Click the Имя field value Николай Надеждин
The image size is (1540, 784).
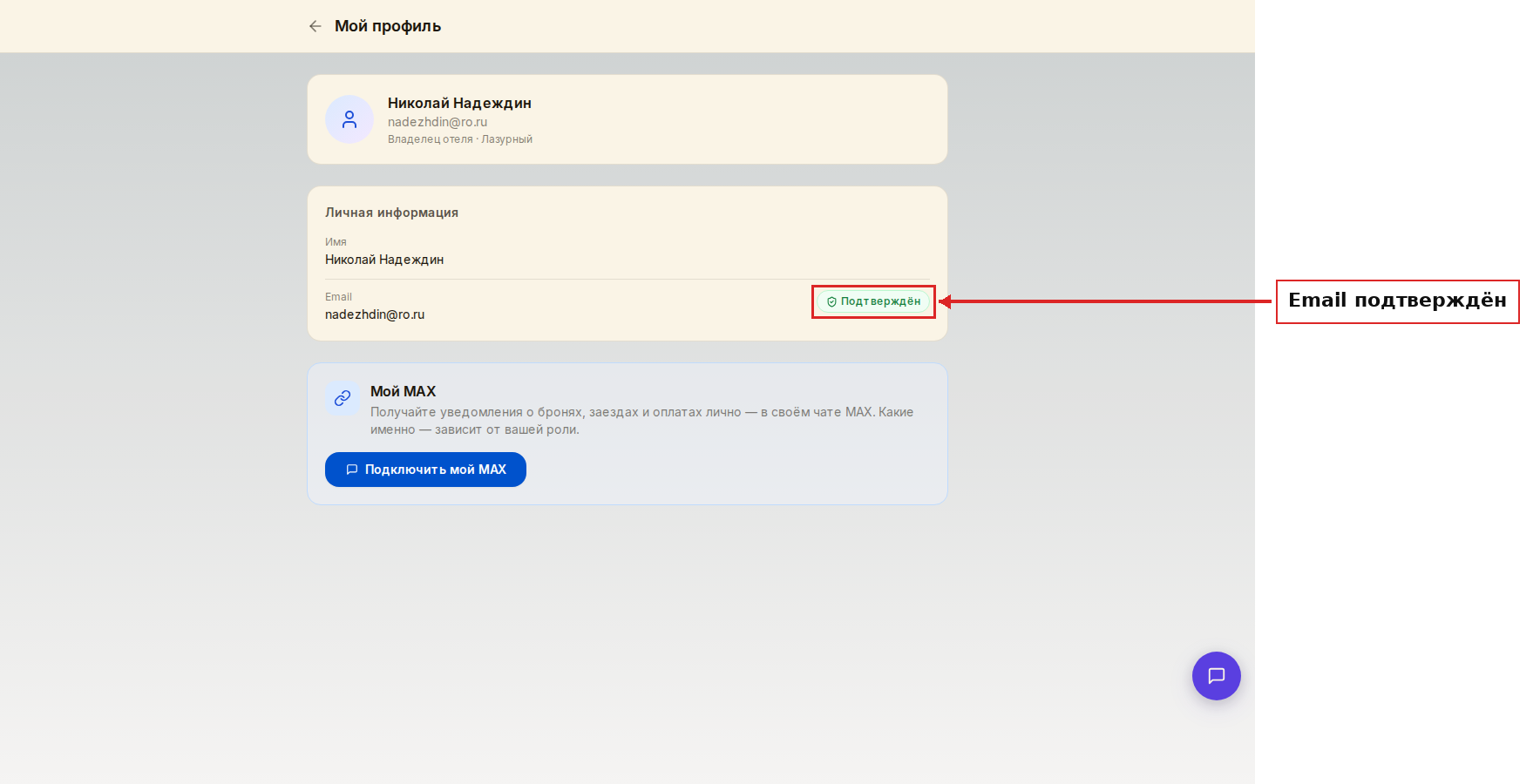[x=384, y=260]
